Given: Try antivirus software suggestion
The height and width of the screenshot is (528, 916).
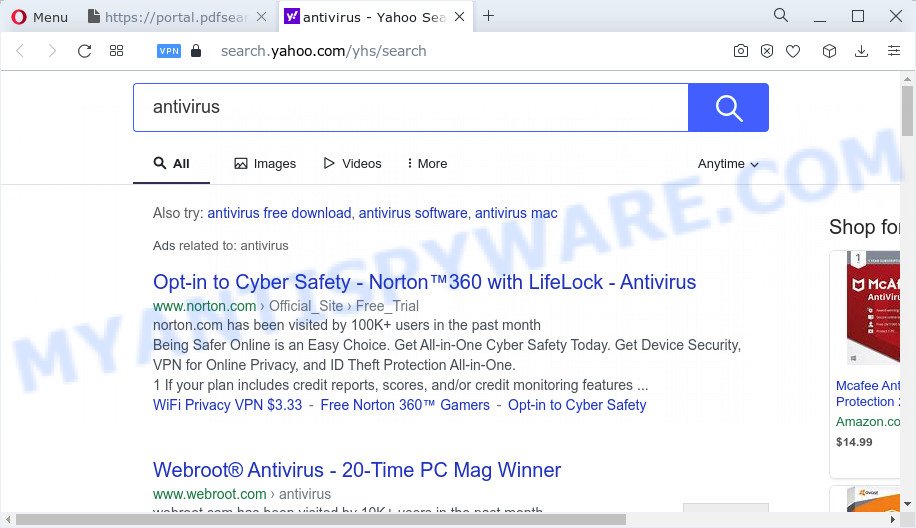Looking at the screenshot, I should point(413,213).
